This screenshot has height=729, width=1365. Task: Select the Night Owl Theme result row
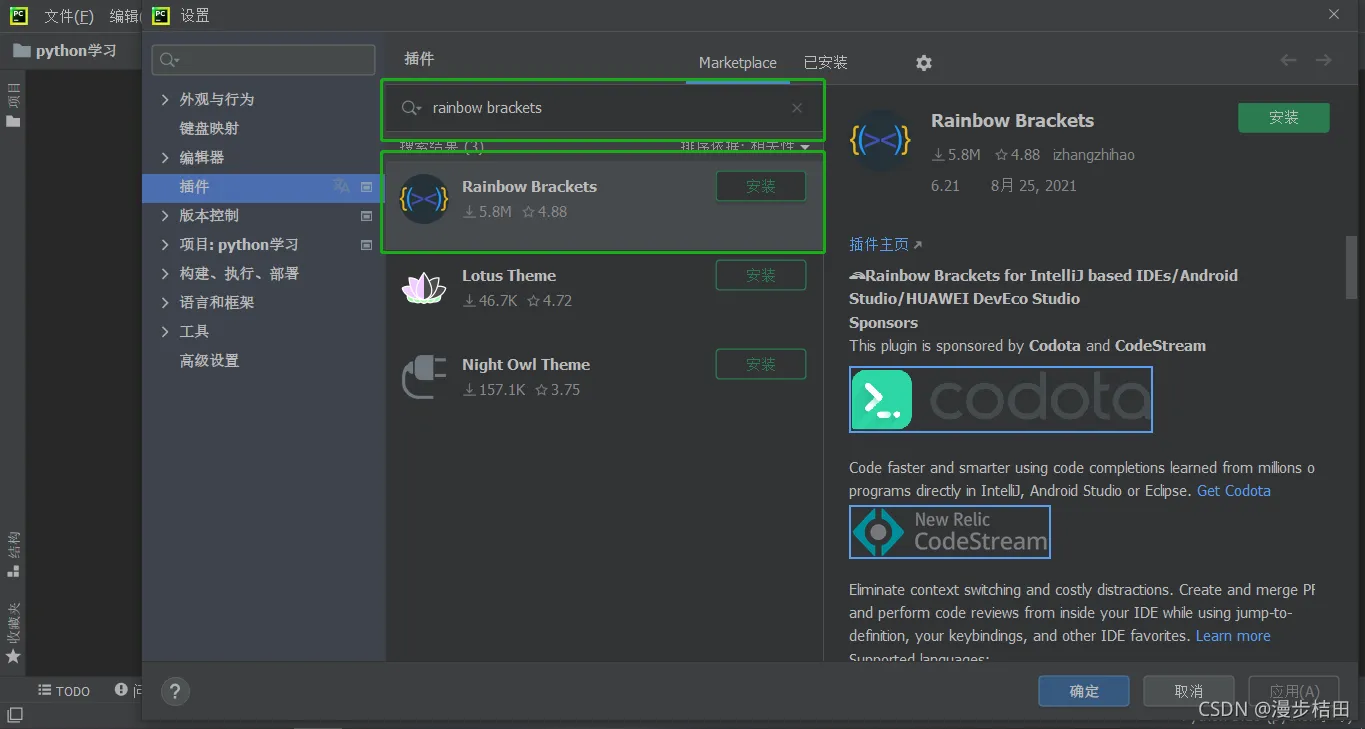click(x=604, y=377)
